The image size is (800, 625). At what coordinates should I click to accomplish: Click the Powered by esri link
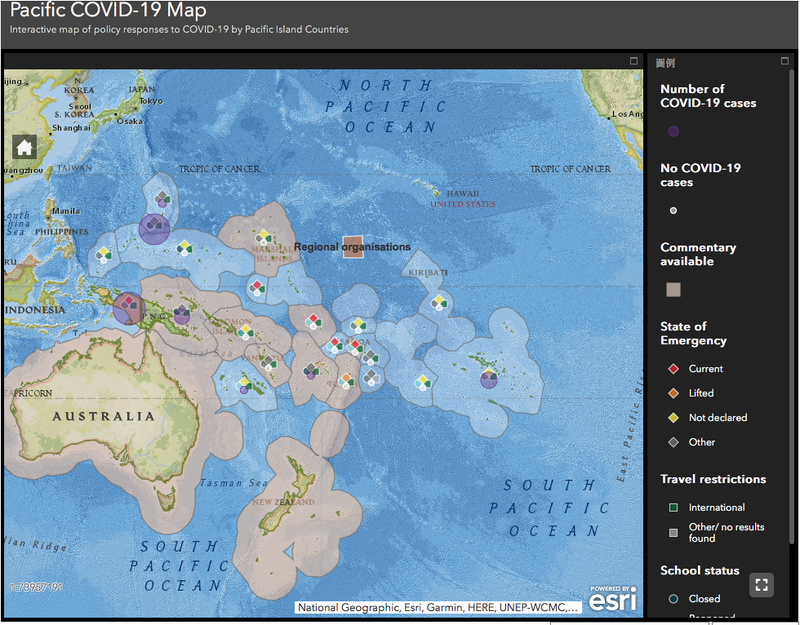(x=611, y=597)
